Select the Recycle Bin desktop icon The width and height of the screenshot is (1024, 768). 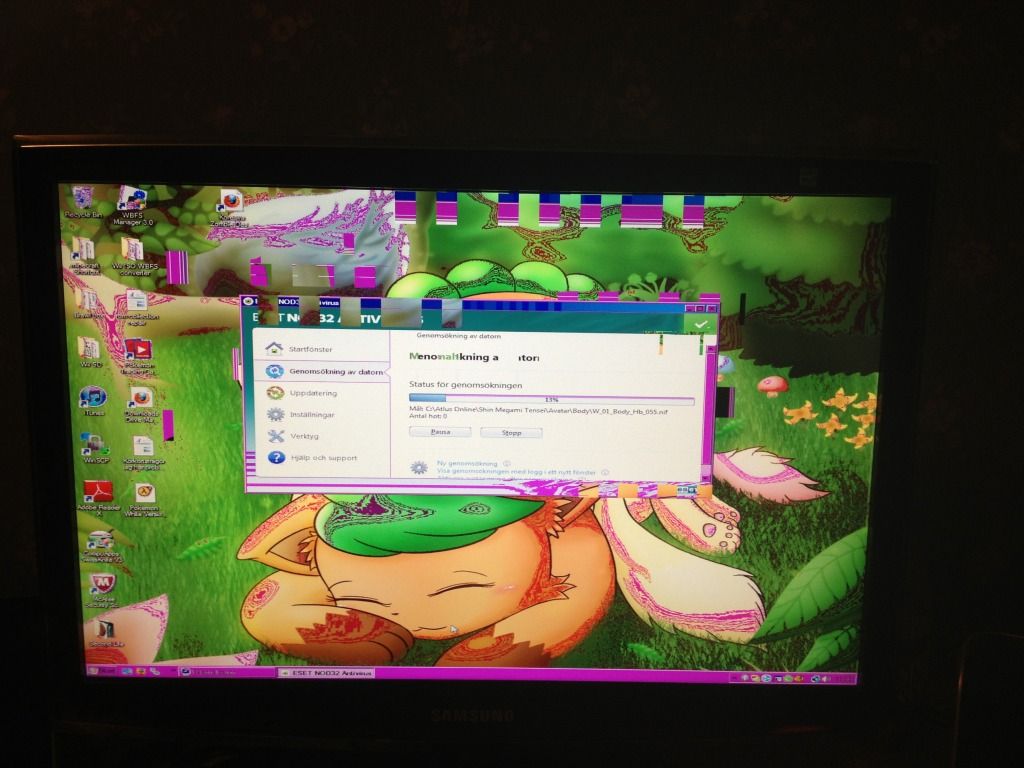83,198
